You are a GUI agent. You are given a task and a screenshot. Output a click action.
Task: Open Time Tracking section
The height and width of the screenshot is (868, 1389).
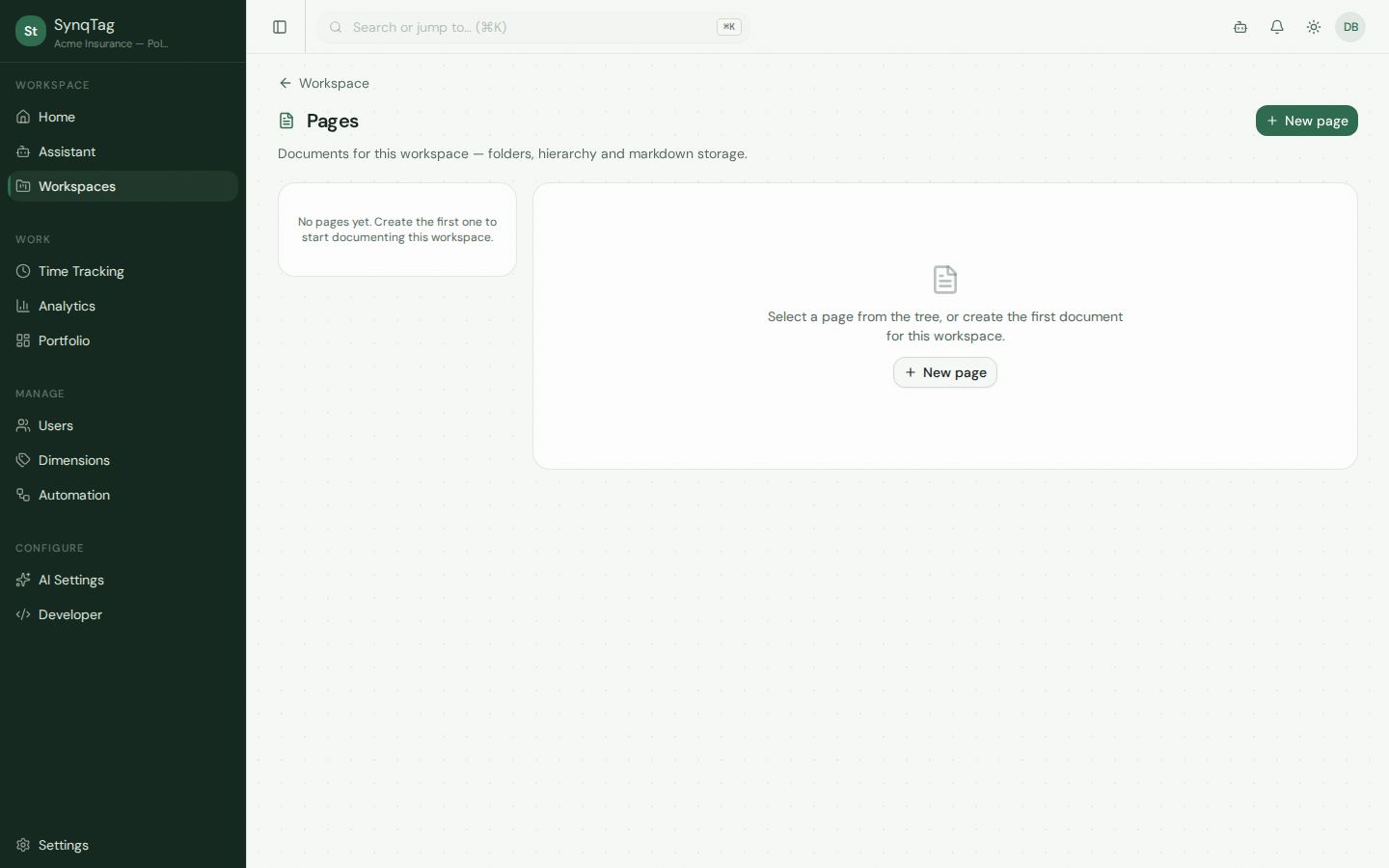pos(123,271)
